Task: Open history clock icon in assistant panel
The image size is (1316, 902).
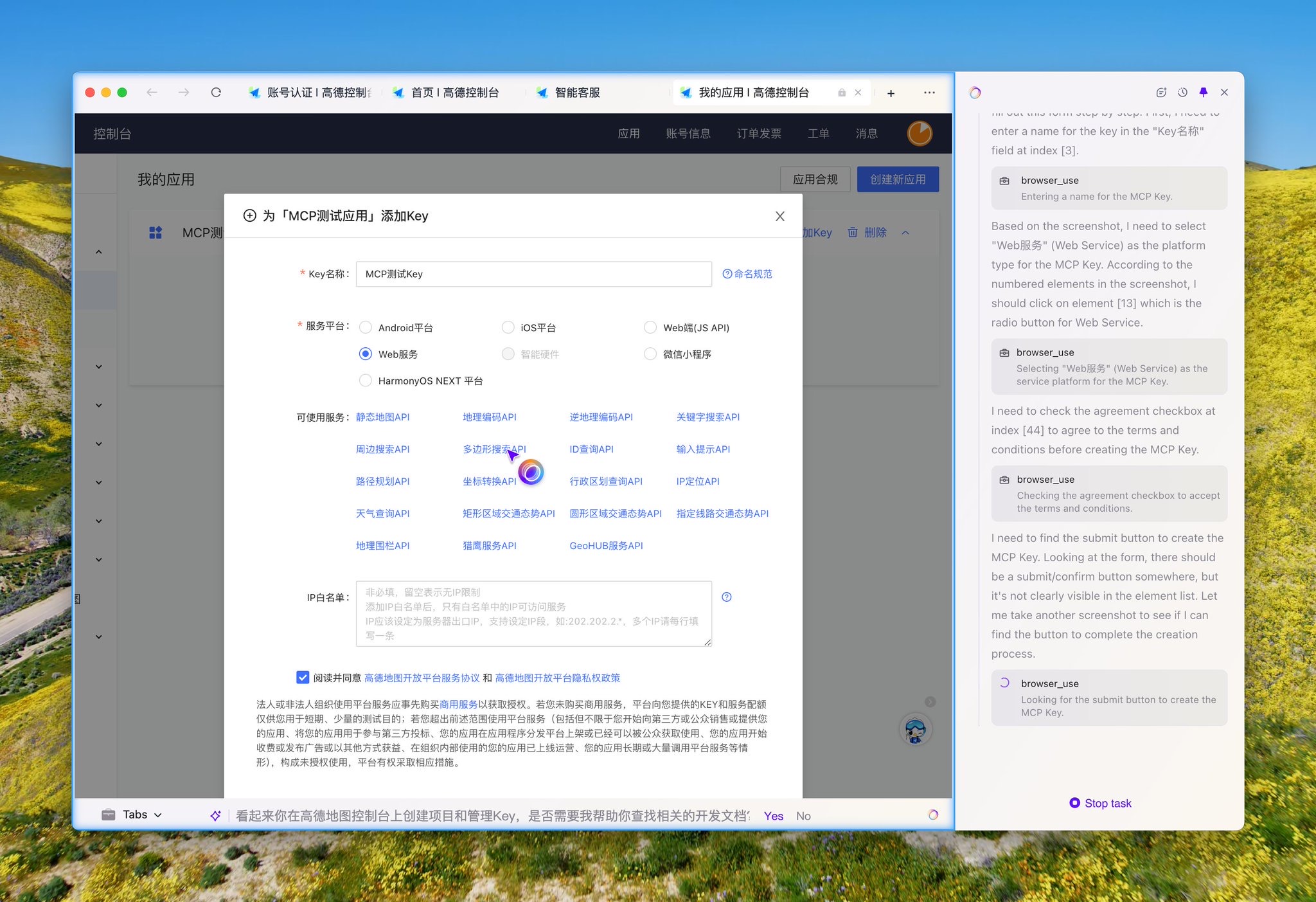Action: [1182, 93]
